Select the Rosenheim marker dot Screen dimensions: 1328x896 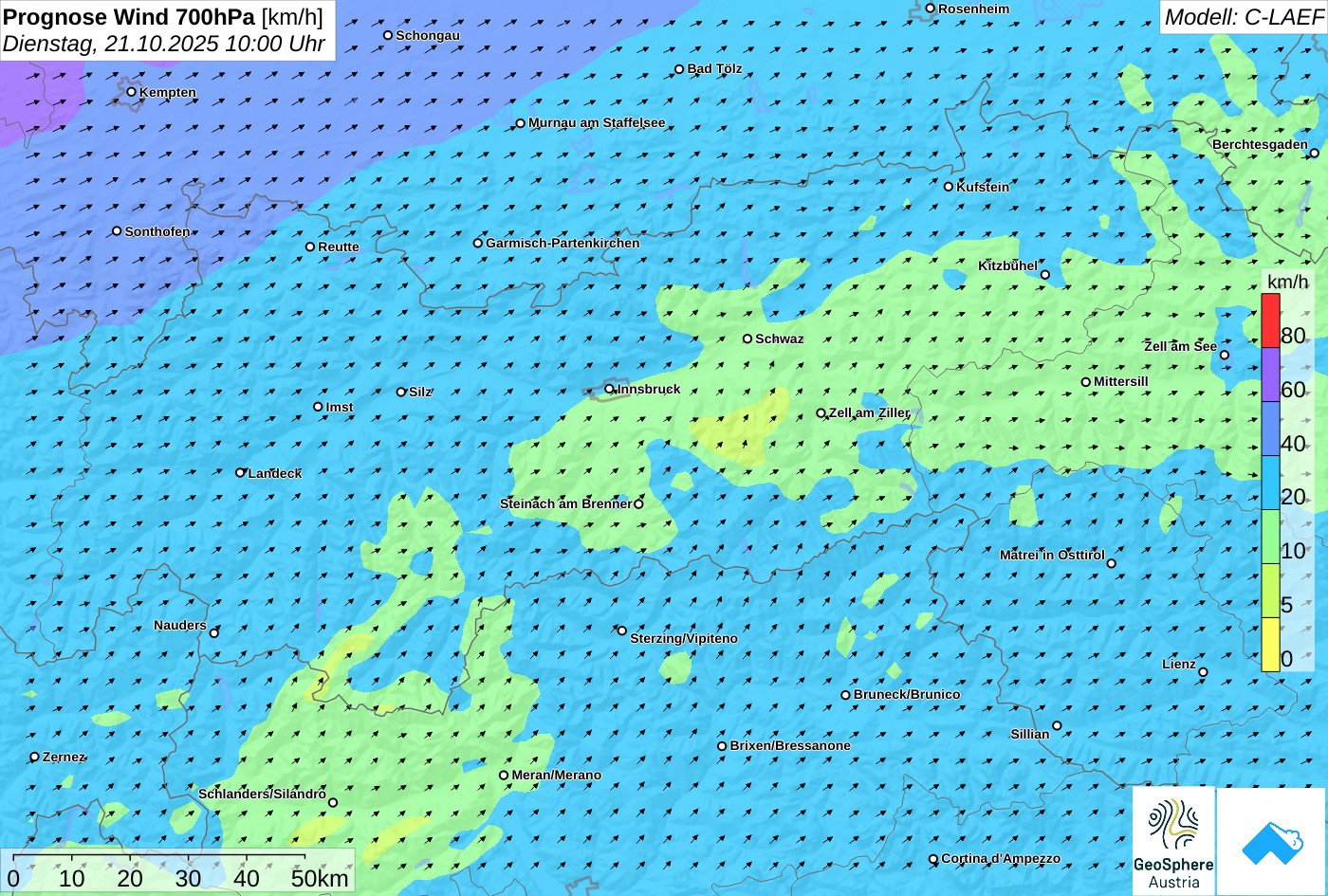930,9
